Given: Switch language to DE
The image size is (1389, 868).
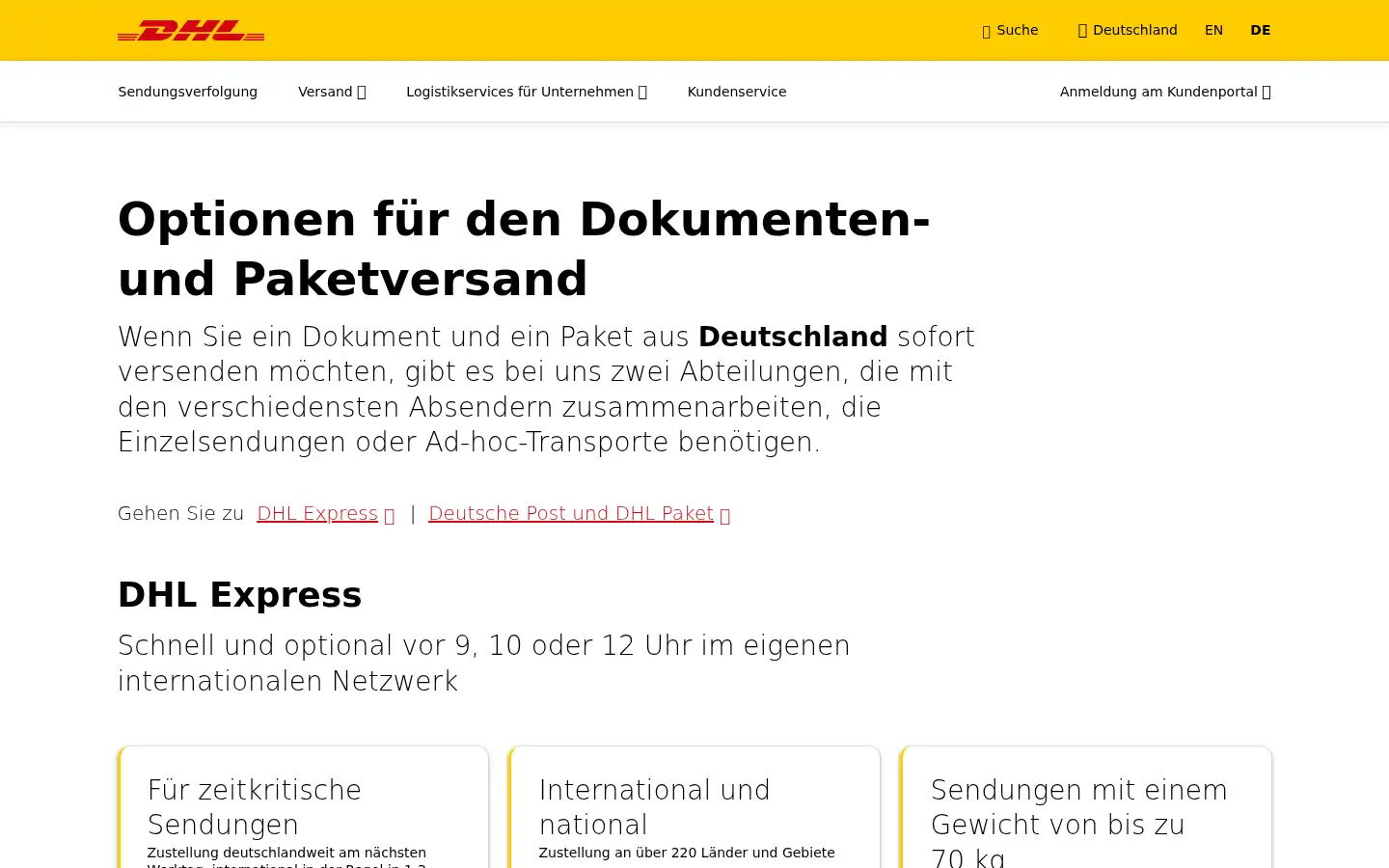Looking at the screenshot, I should pos(1260,30).
